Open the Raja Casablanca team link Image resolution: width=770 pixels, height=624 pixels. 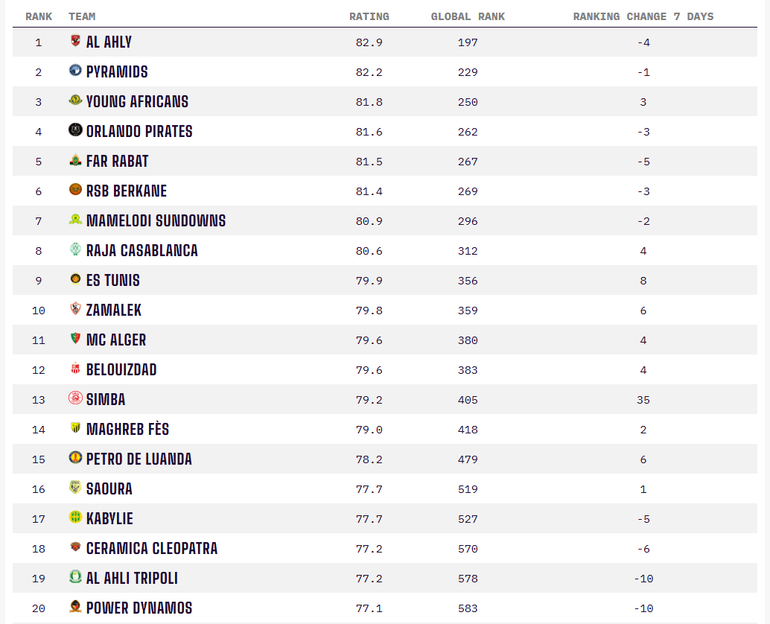tap(142, 250)
